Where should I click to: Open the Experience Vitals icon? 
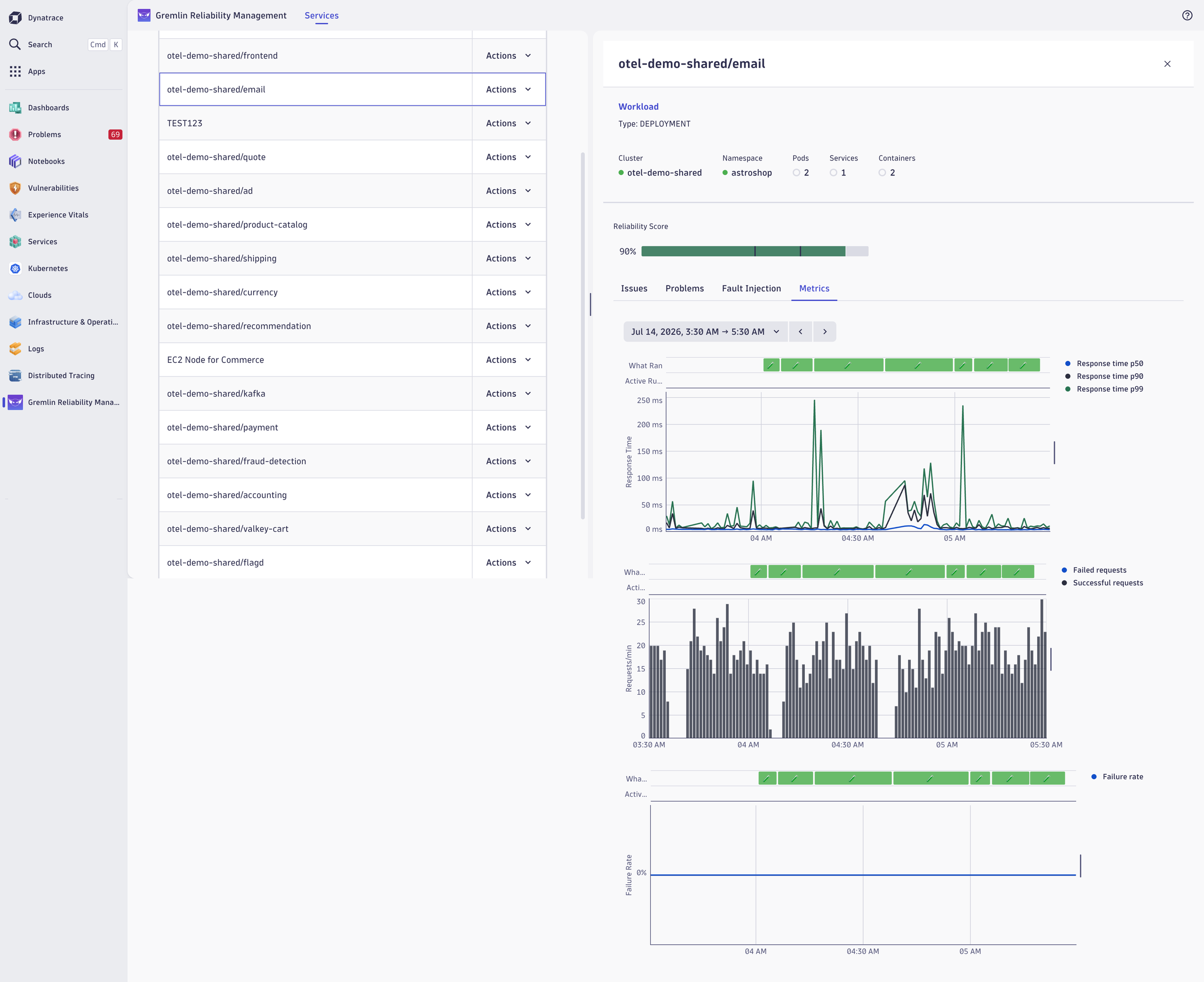pos(15,215)
